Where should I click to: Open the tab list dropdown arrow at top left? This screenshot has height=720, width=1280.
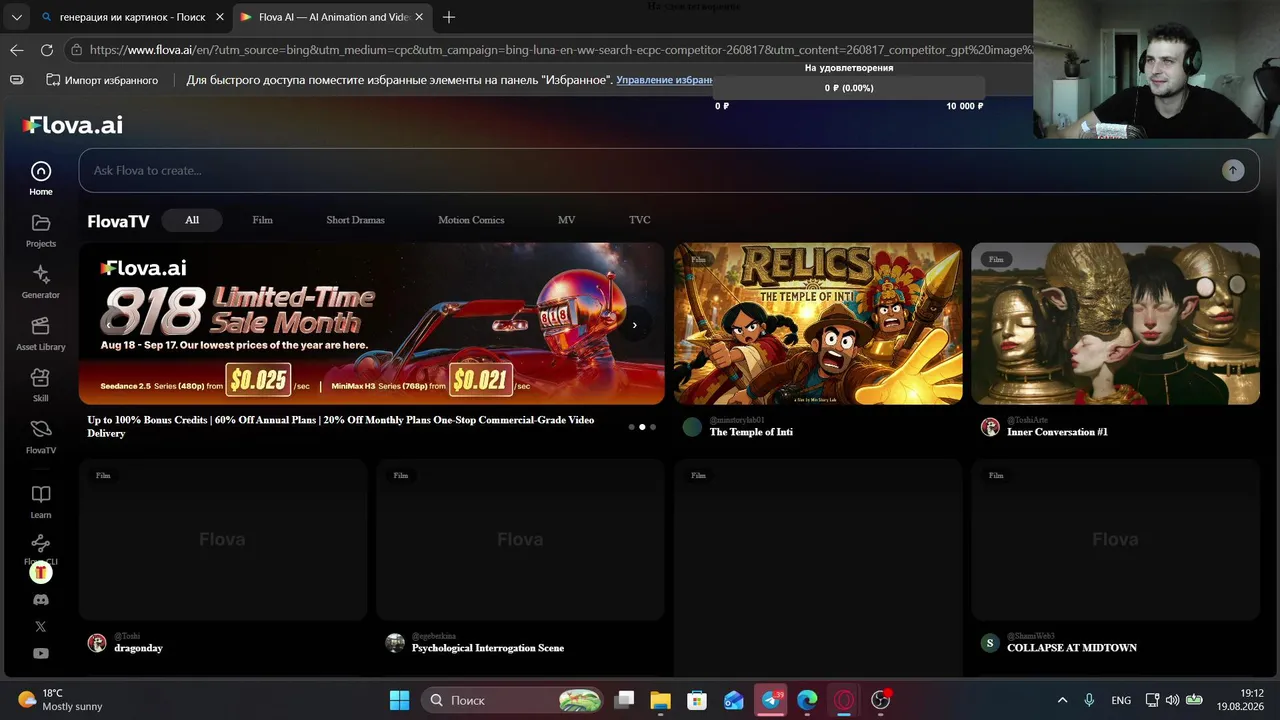(x=16, y=17)
